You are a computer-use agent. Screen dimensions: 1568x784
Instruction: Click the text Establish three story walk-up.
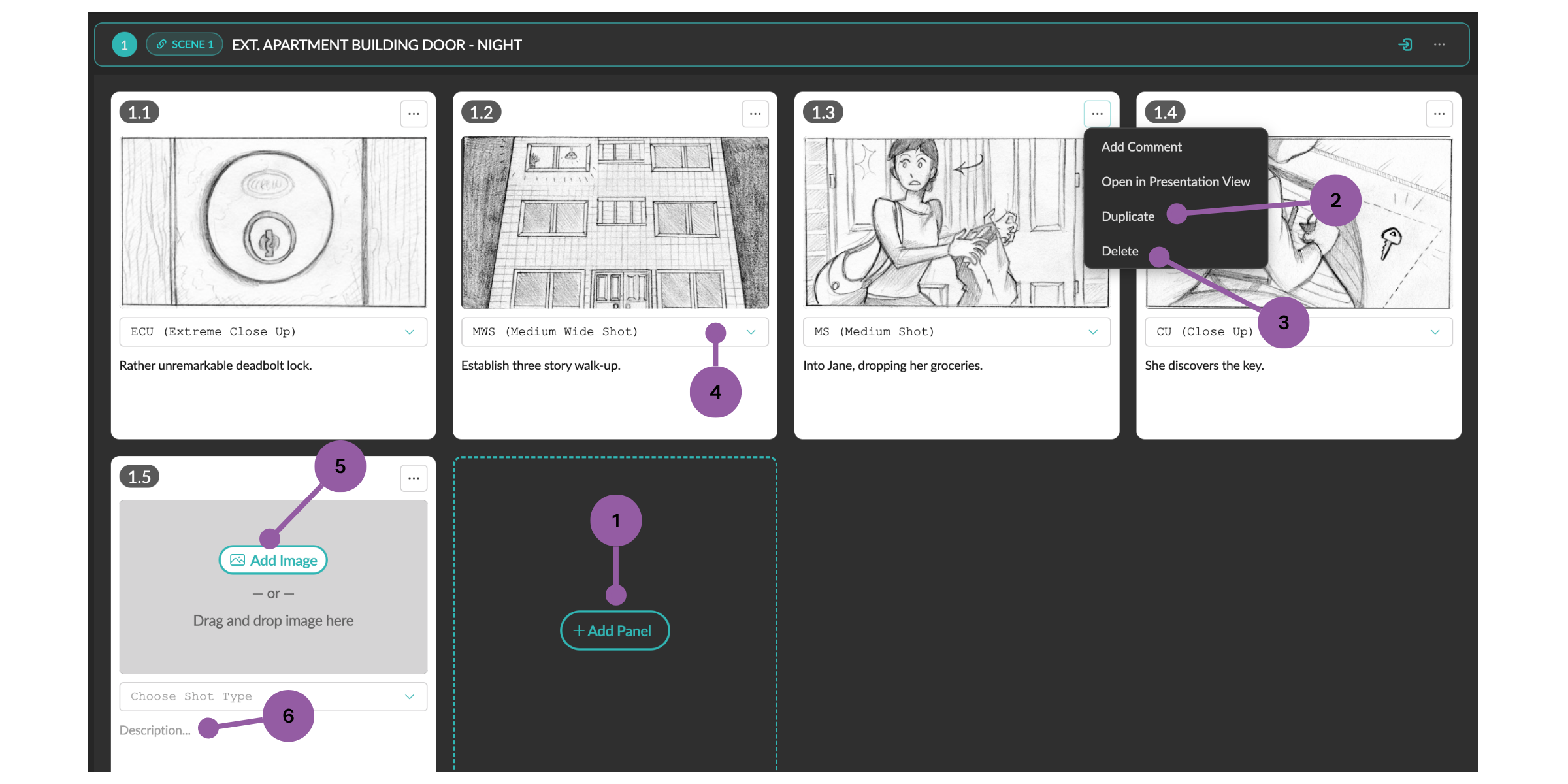tap(541, 366)
